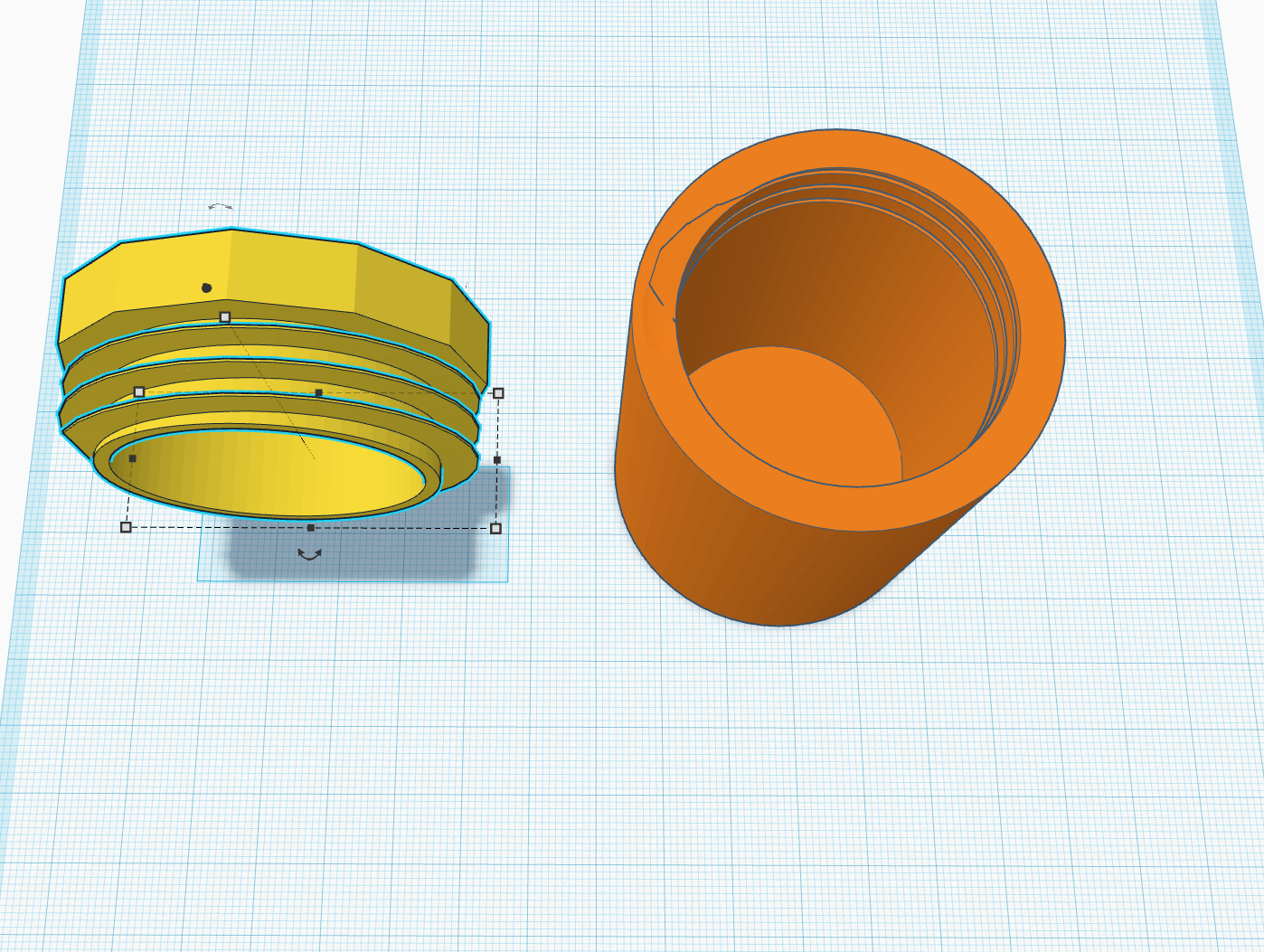Click the top curved rotation arrow
Screen dimensions: 1264x952
220,206
